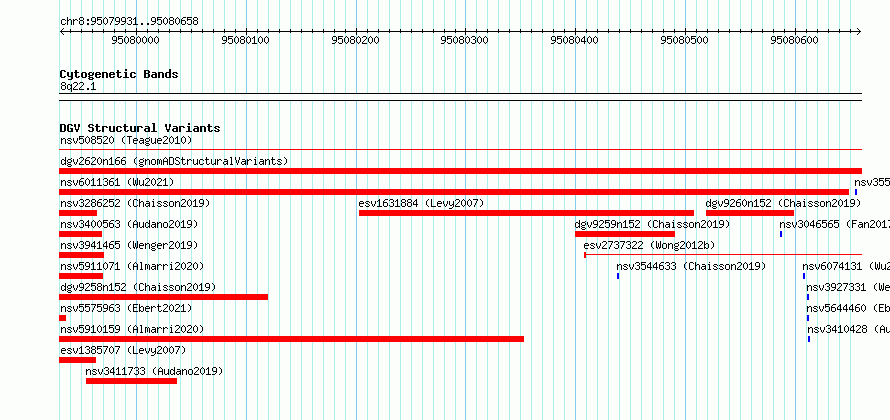
Task: Click the nsv5575963 (Ebert2021) label
Action: click(126, 308)
